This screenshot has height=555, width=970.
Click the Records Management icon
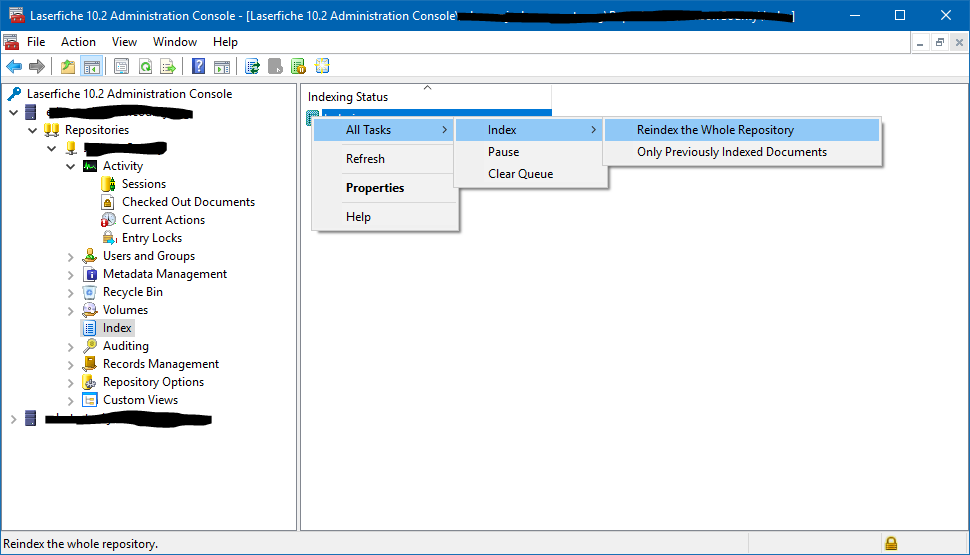point(90,364)
